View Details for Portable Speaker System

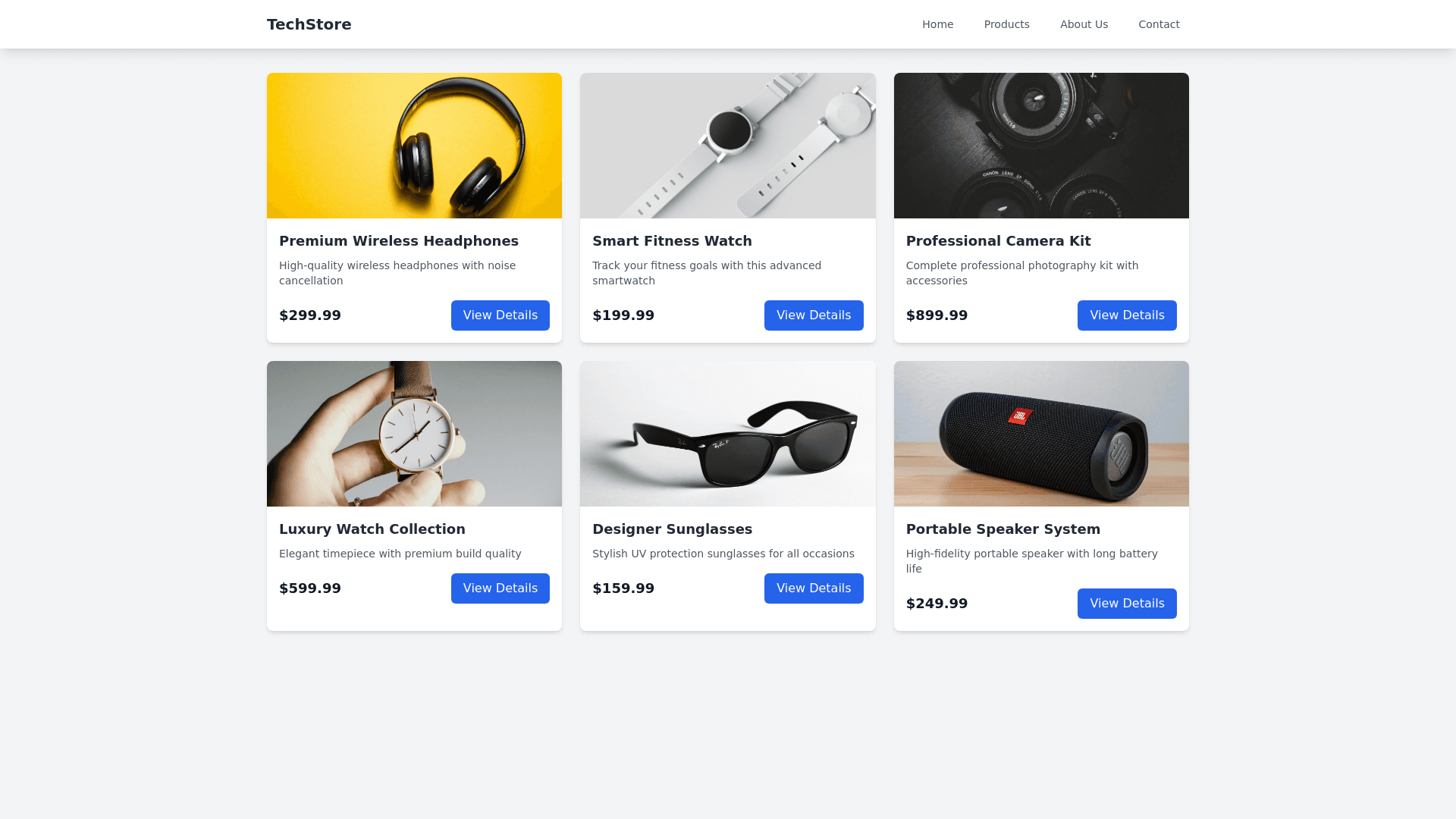click(1127, 604)
